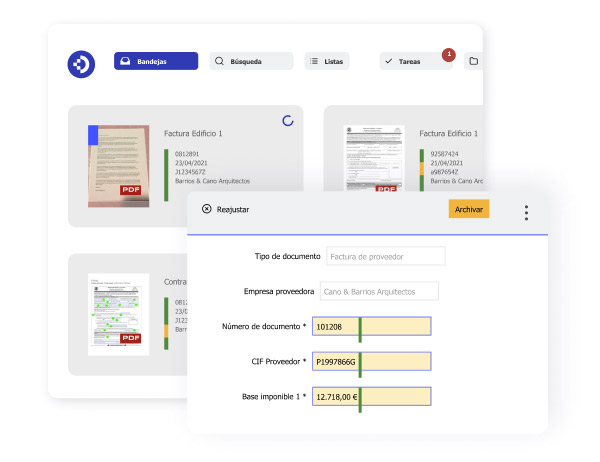Open the three-dot options menu
This screenshot has width=600, height=462.
point(526,213)
